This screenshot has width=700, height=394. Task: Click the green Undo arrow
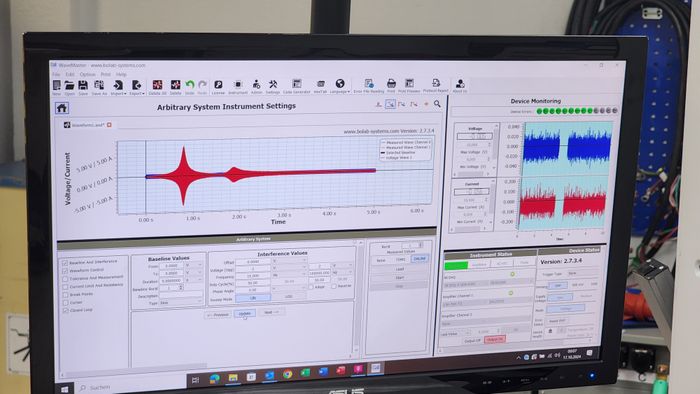coord(190,85)
